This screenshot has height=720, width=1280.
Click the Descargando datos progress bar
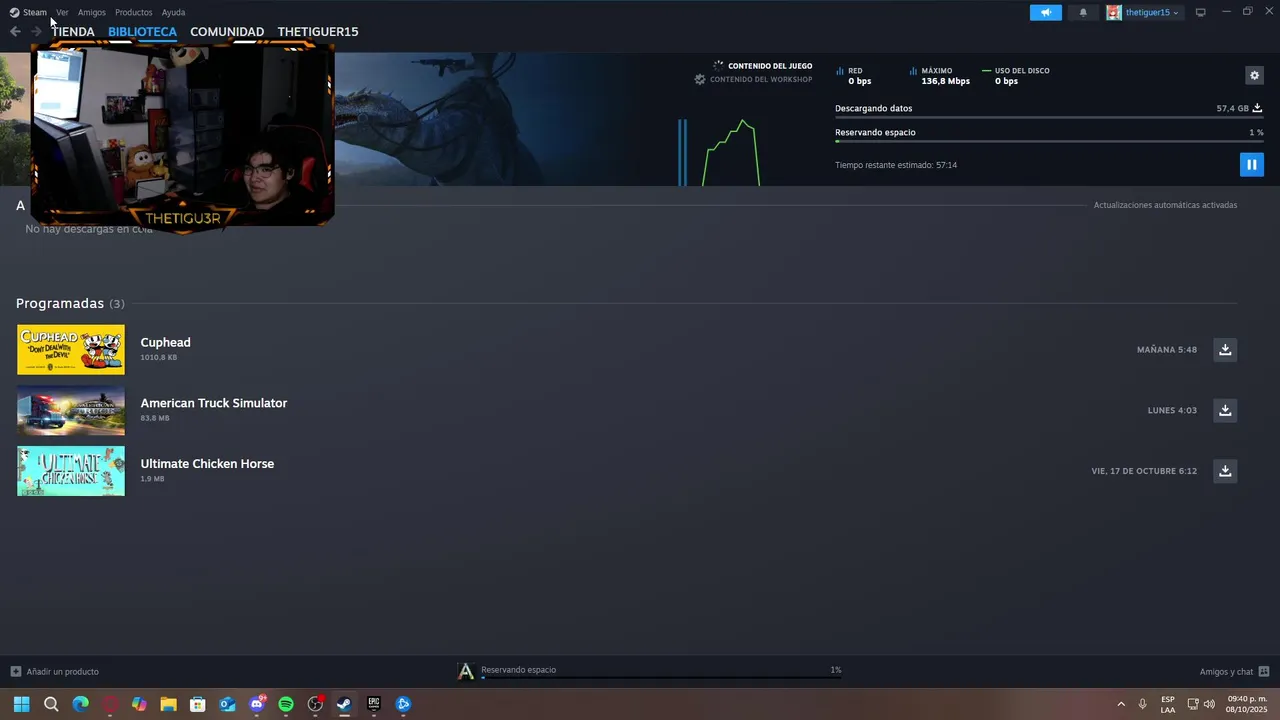point(1048,118)
